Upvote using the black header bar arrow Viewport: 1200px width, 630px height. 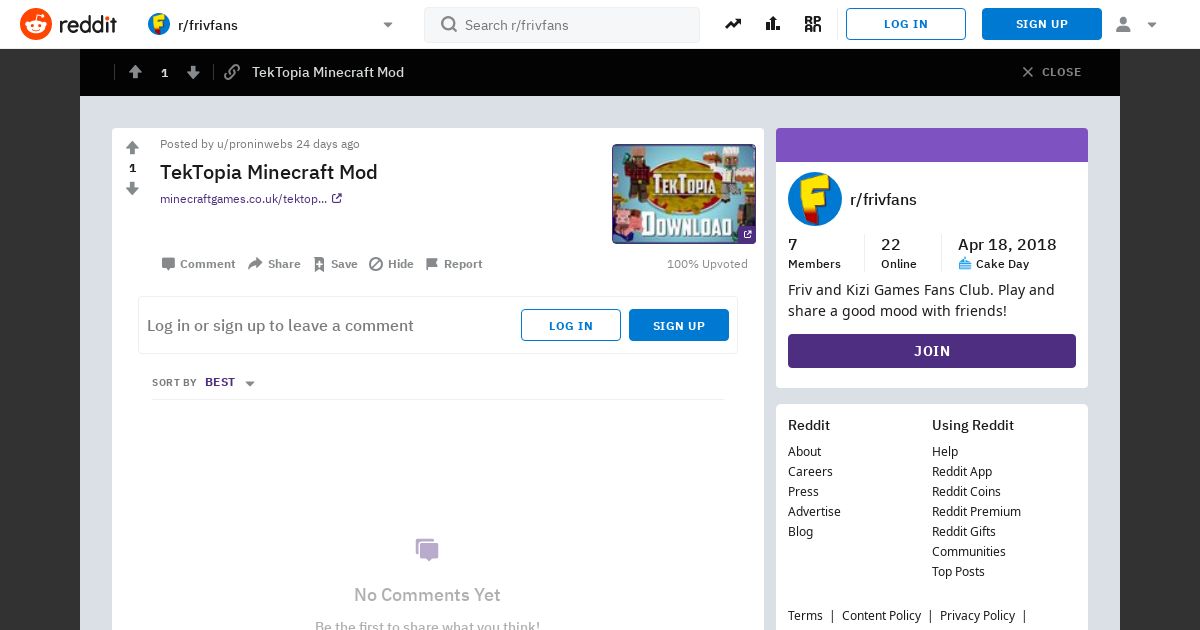(135, 72)
